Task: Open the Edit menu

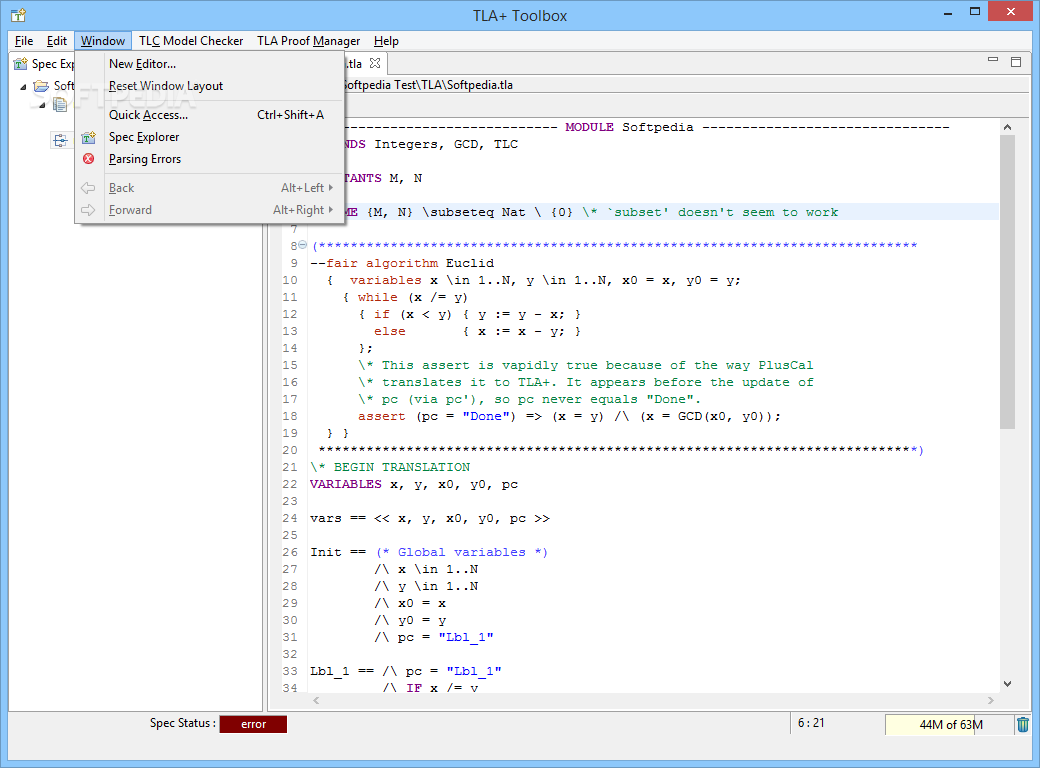Action: point(56,40)
